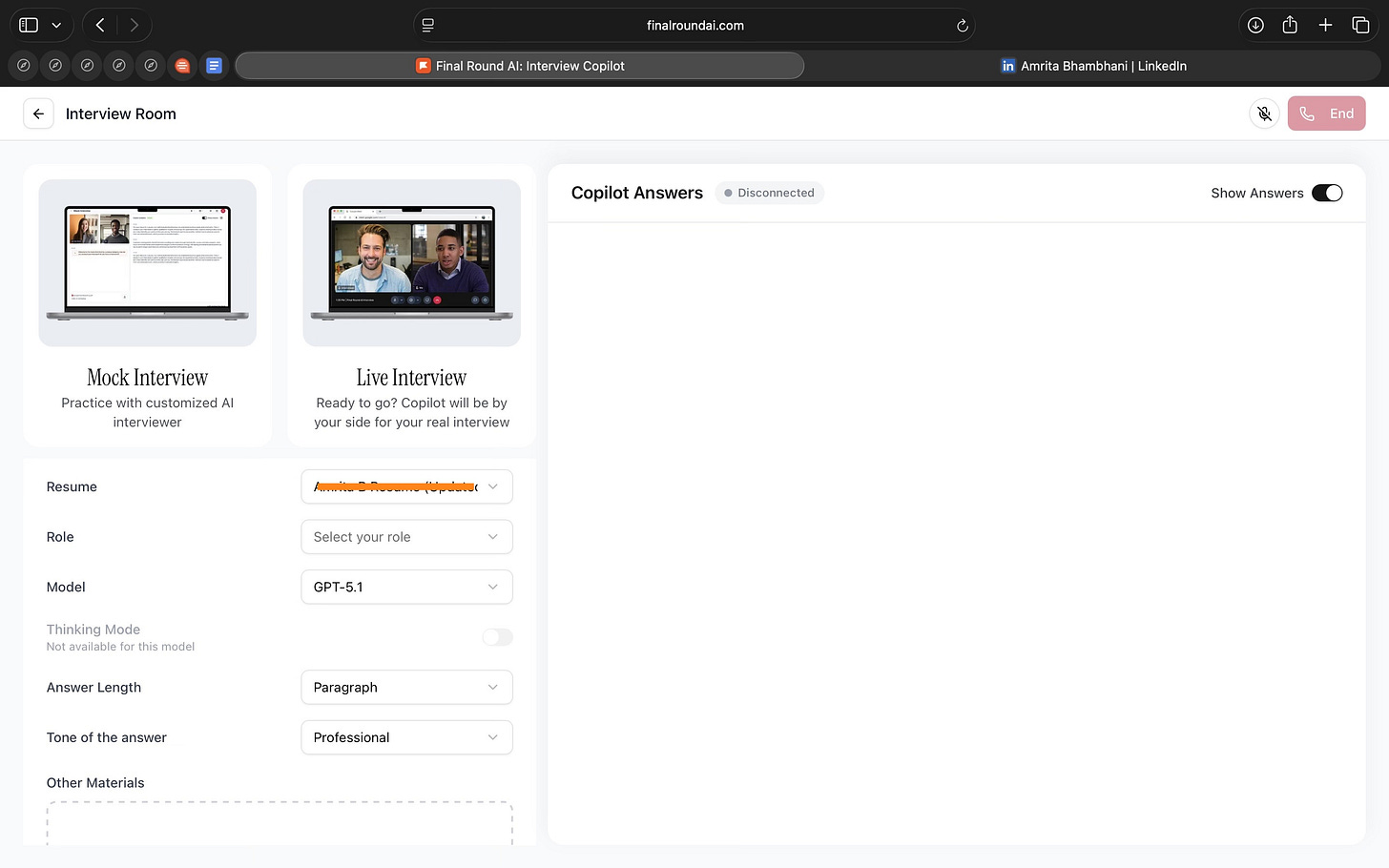Viewport: 1389px width, 868px height.
Task: Open the Resume dropdown
Action: click(406, 486)
